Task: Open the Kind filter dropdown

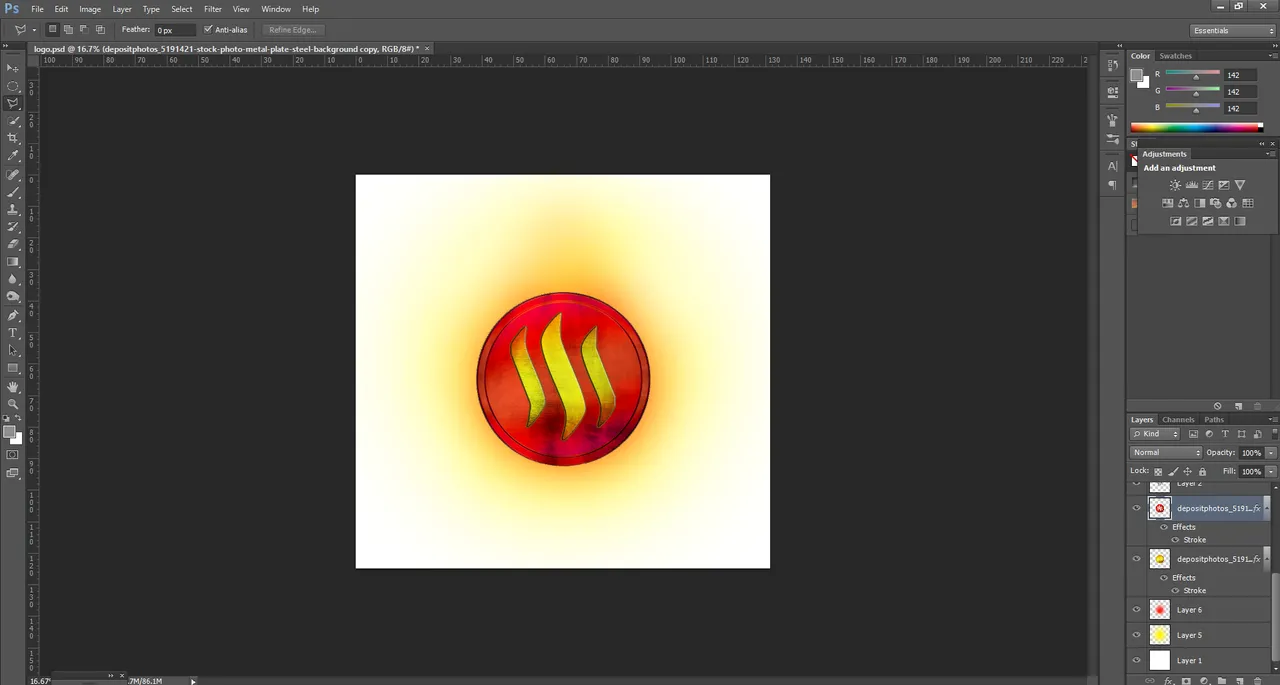Action: coord(1156,434)
